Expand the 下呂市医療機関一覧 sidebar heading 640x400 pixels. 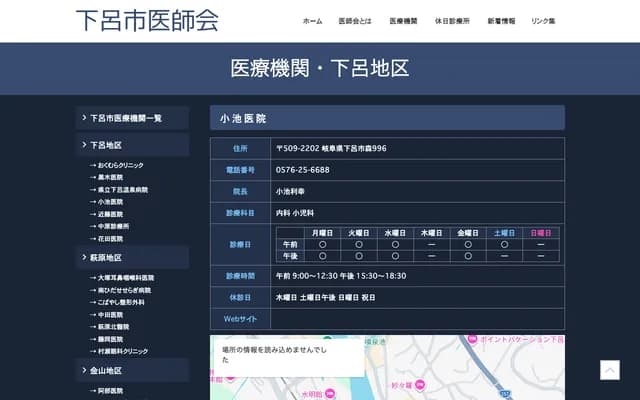point(132,118)
